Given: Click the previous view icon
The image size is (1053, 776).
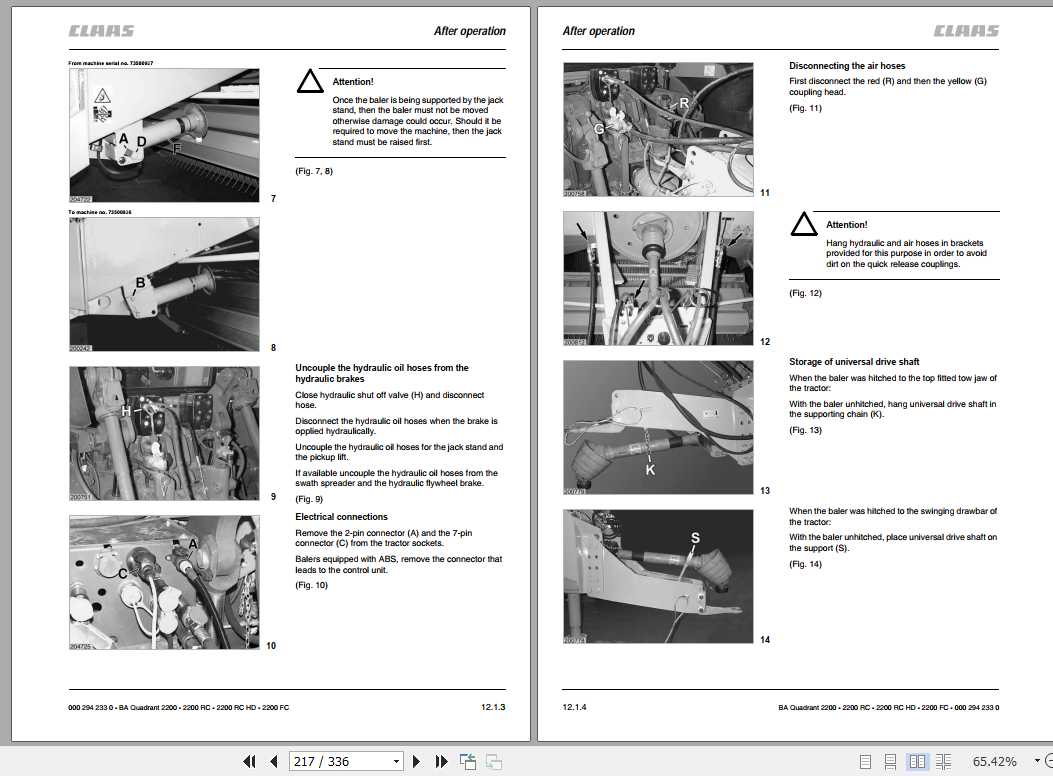Looking at the screenshot, I should (468, 761).
